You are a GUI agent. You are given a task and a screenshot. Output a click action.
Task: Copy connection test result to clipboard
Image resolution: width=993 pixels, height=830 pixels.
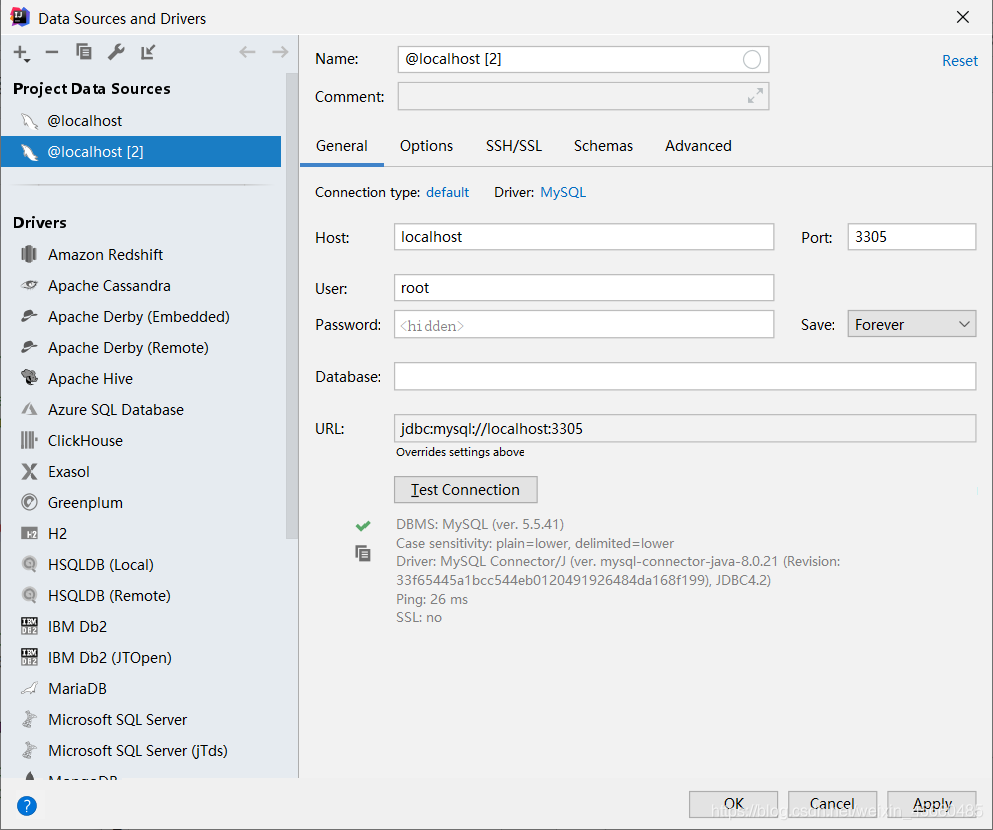[363, 554]
